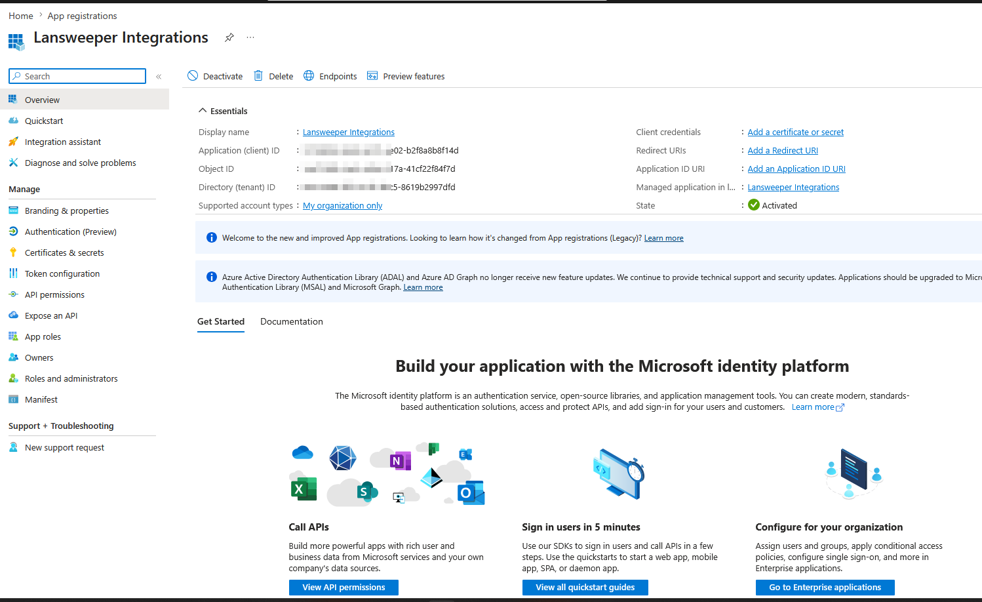Click the Configure for your organization illustration
The height and width of the screenshot is (602, 982).
point(853,474)
